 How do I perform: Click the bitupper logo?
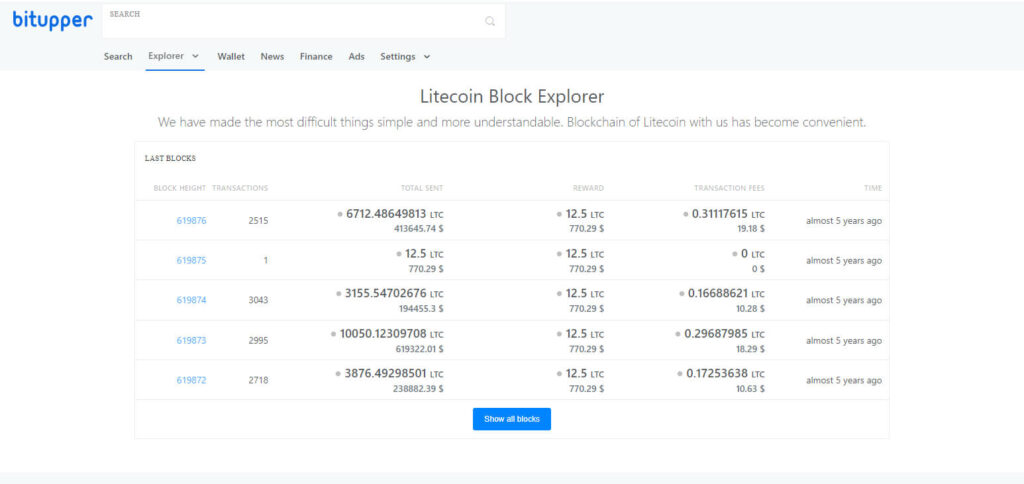tap(52, 20)
